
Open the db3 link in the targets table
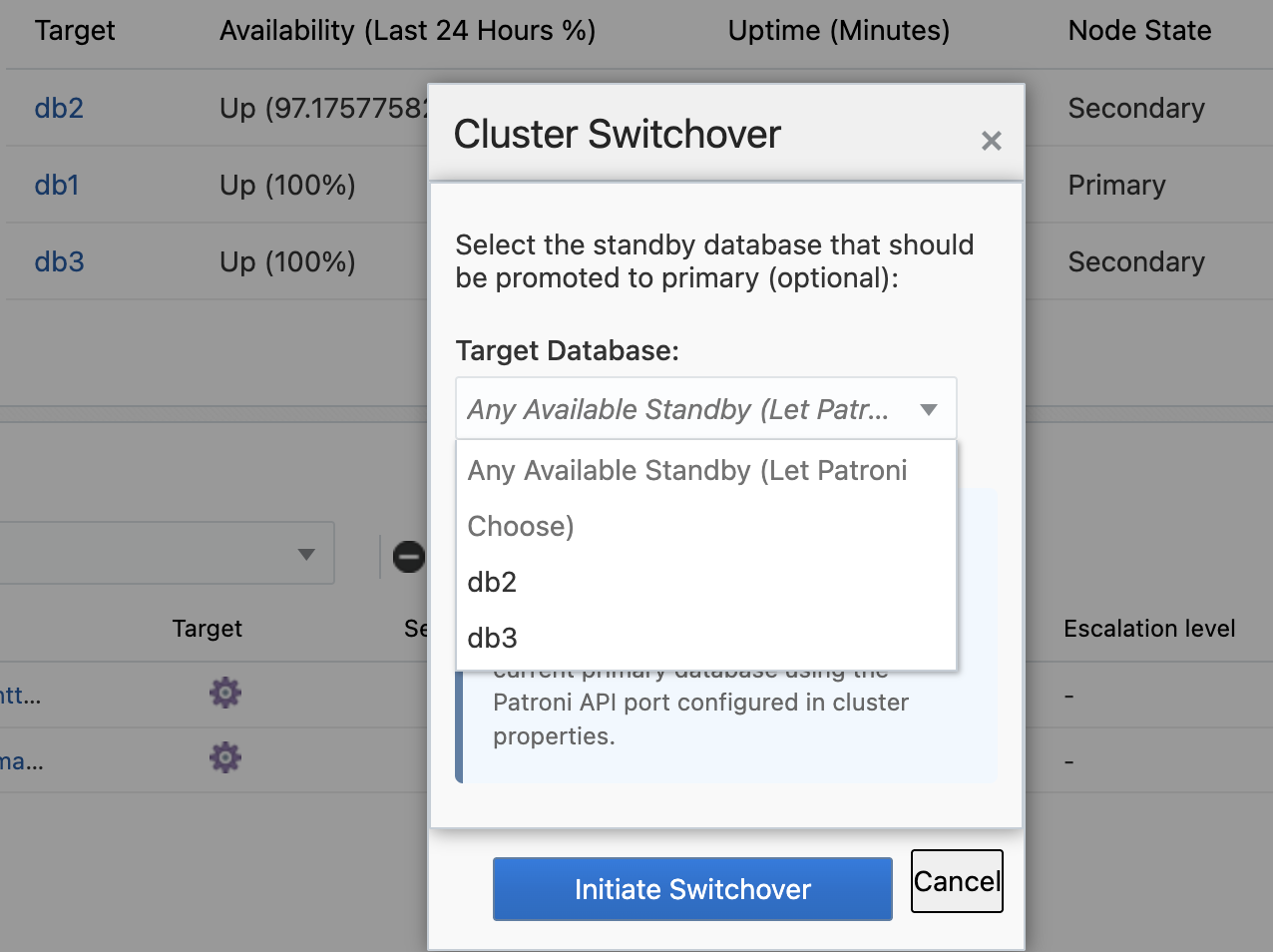(x=59, y=261)
